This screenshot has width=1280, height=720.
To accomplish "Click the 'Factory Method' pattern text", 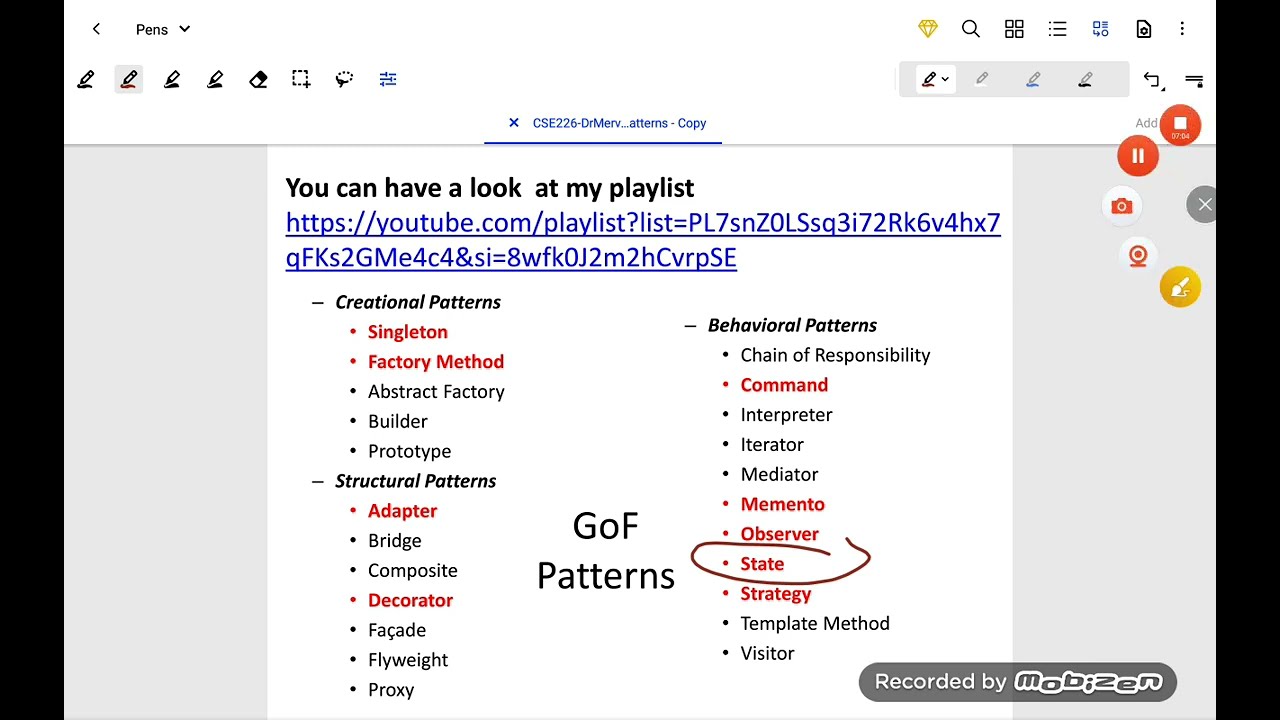I will click(435, 362).
